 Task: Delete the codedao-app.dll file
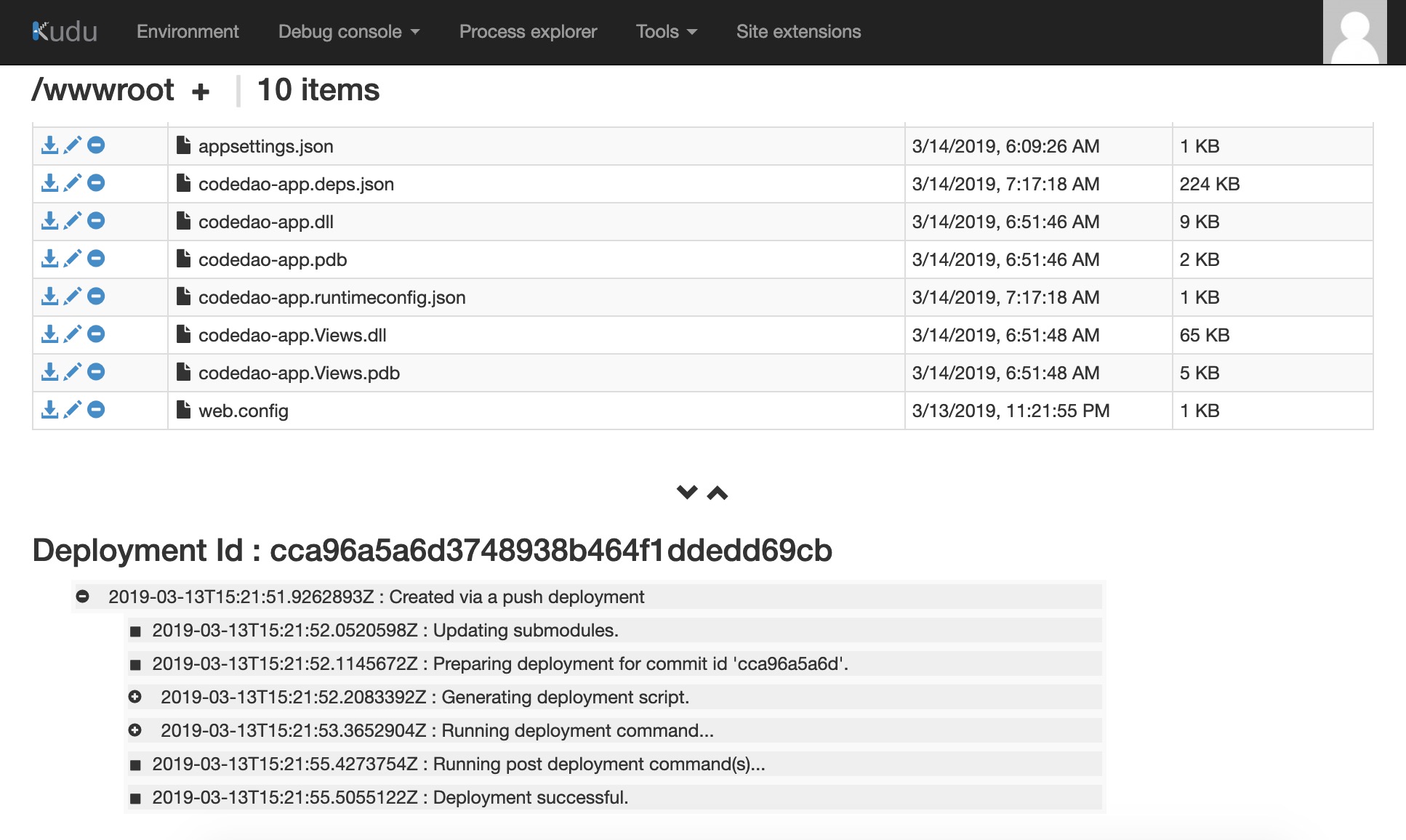click(96, 221)
